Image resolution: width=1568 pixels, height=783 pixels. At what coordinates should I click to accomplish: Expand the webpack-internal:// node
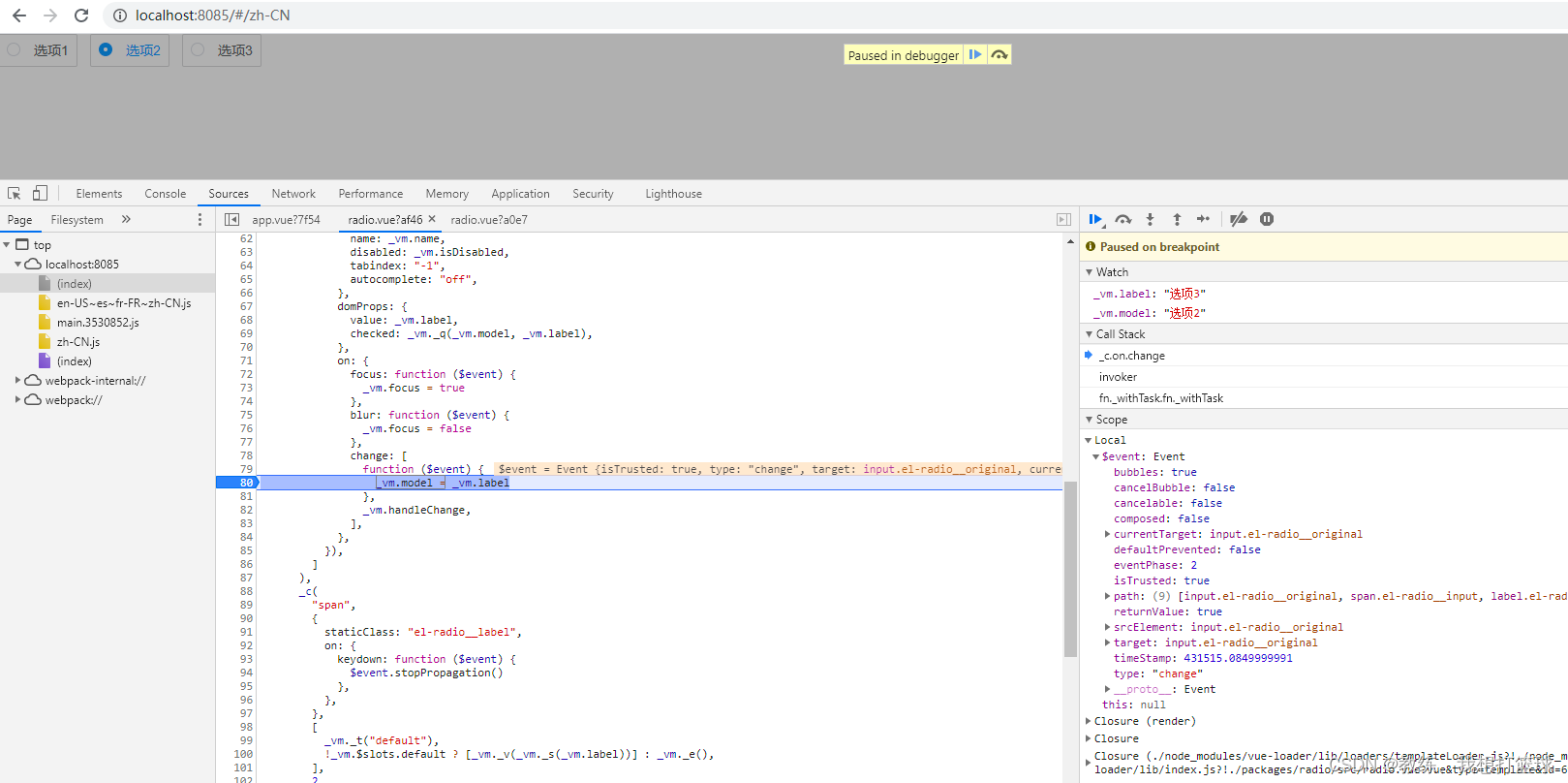pos(17,381)
